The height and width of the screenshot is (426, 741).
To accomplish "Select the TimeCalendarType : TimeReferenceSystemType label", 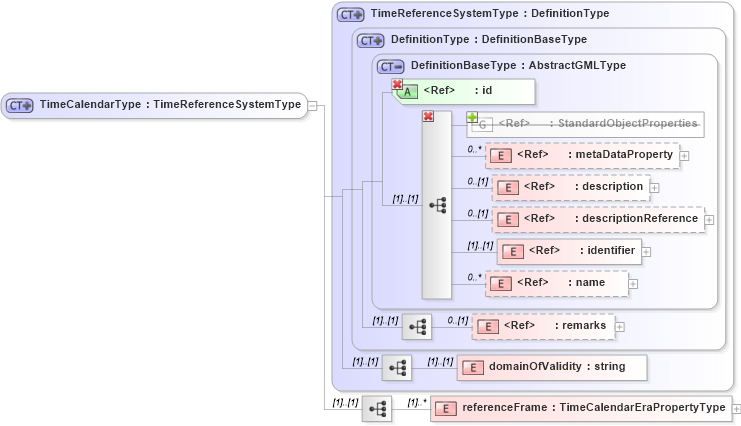I will click(x=170, y=104).
